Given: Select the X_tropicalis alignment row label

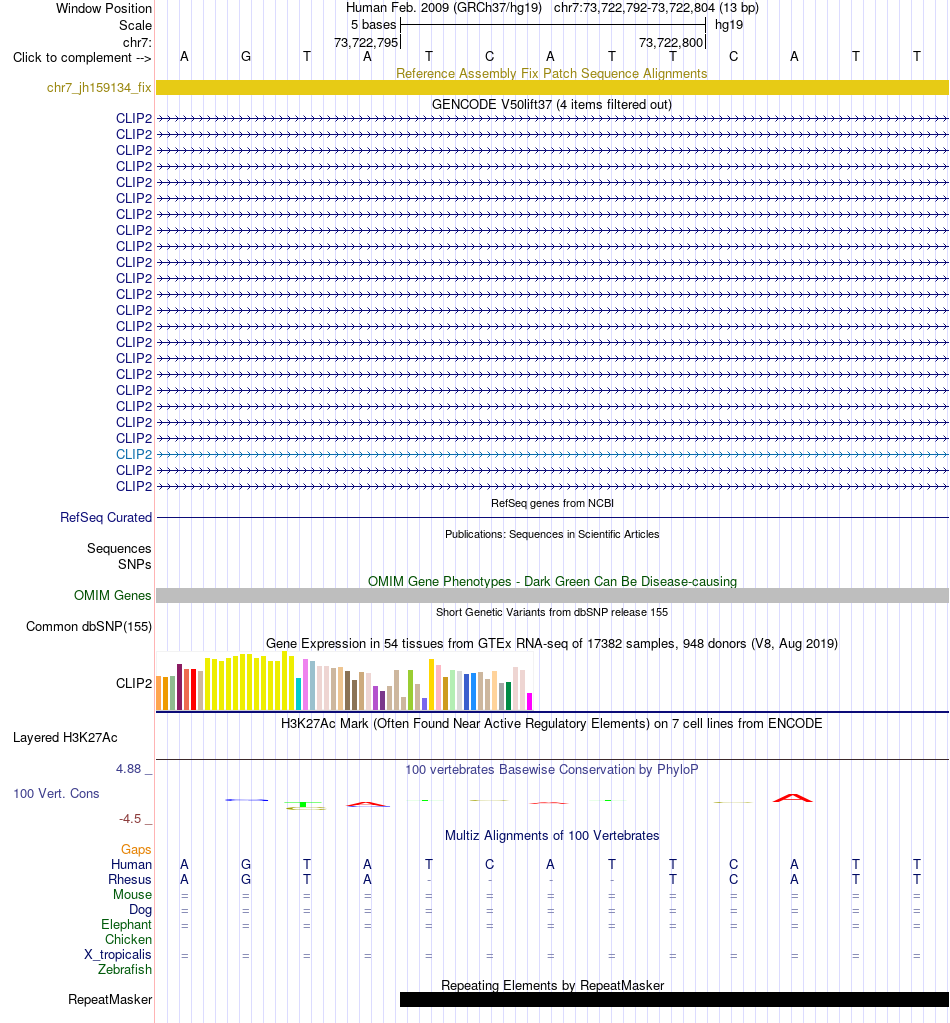Looking at the screenshot, I should 117,954.
